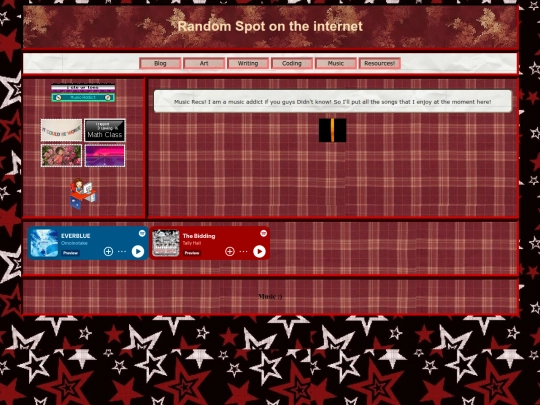Screen dimensions: 540x405
Task: Click the black image with orange stripe
Action: [332, 130]
